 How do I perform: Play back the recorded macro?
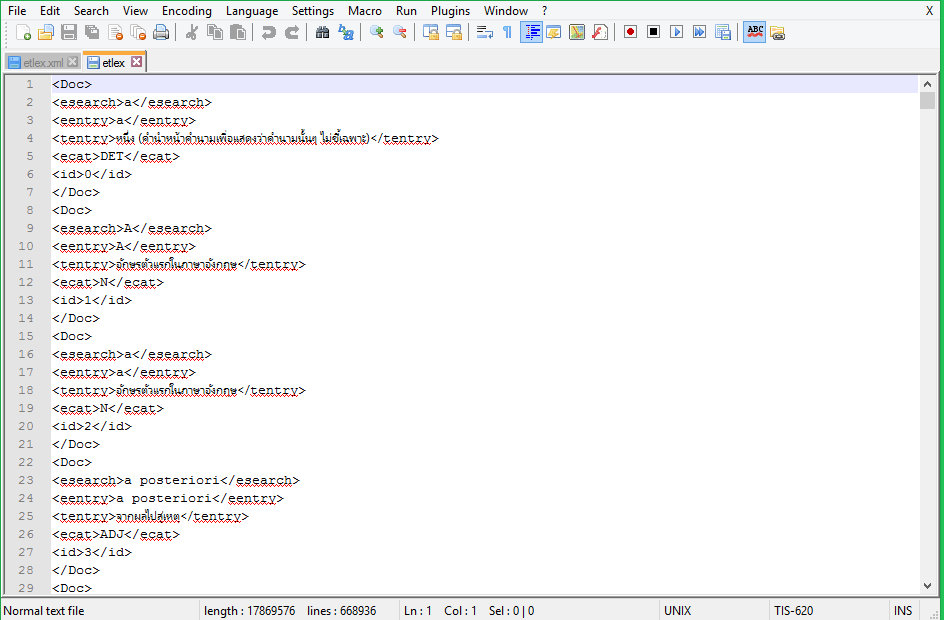tap(676, 32)
